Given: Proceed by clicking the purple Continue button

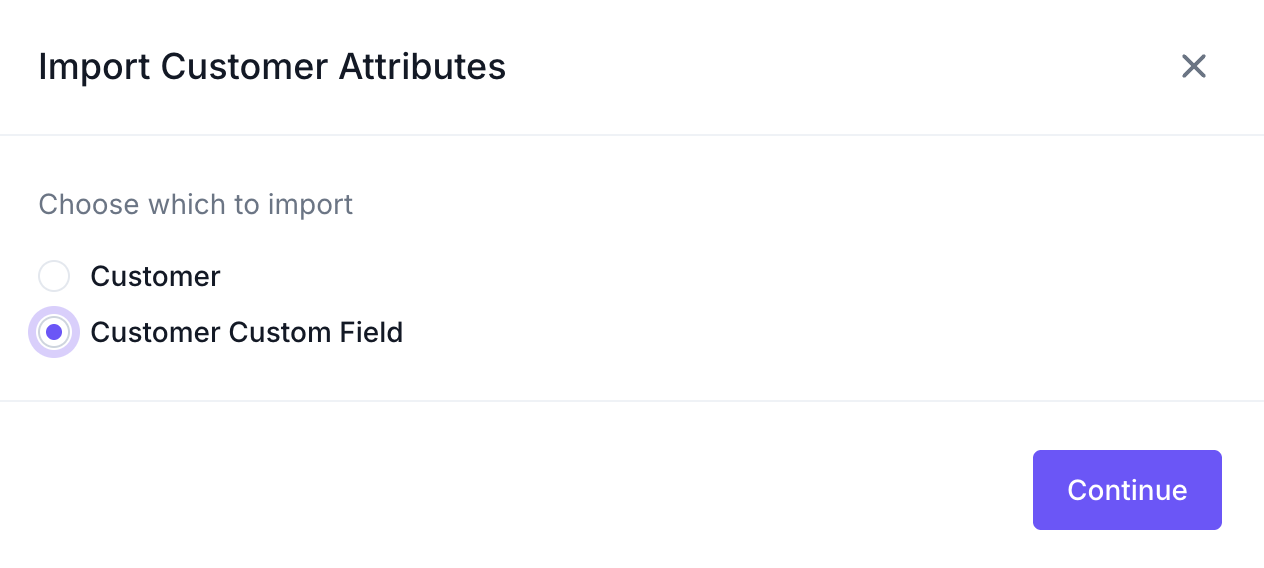Looking at the screenshot, I should click(x=1127, y=490).
